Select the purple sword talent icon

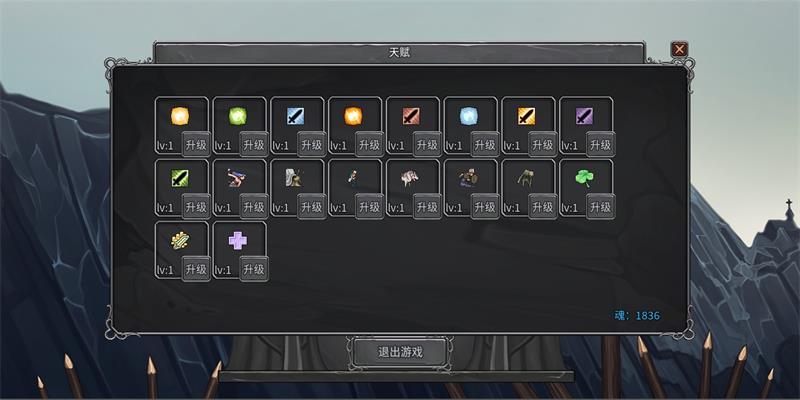[x=584, y=116]
